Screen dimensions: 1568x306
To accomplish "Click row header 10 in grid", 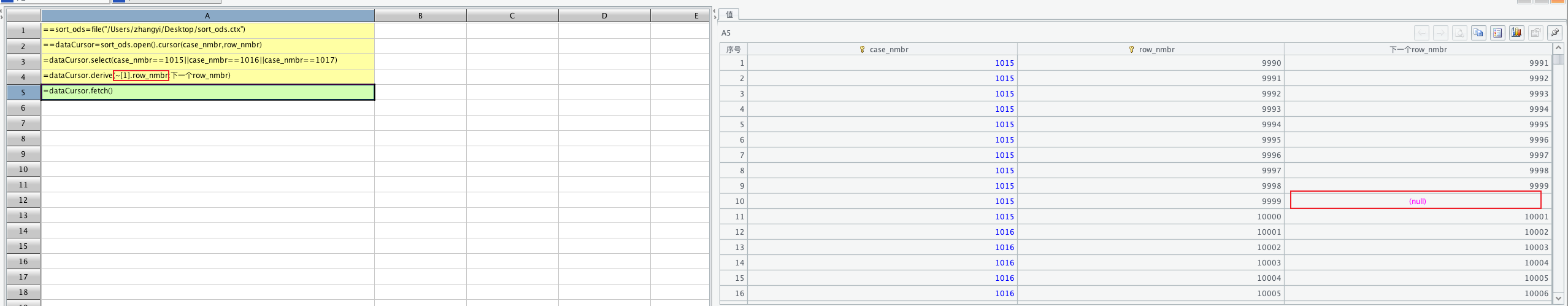I will 23,169.
